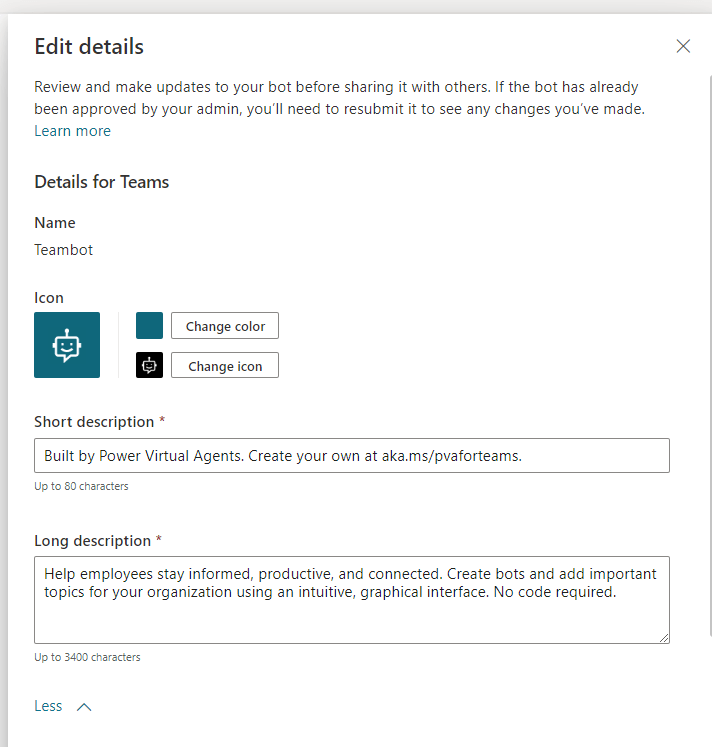This screenshot has height=747, width=712.
Task: Click the Up to 80 characters hint
Action: pyautogui.click(x=81, y=487)
